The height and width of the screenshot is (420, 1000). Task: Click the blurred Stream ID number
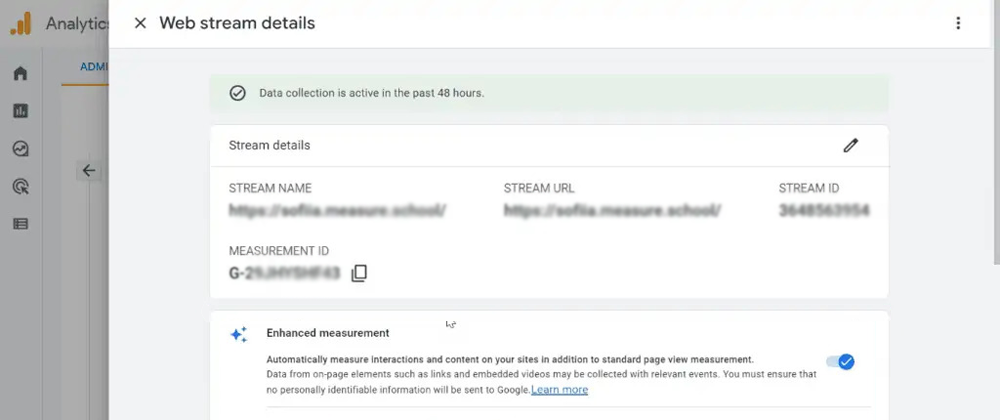[x=824, y=211]
